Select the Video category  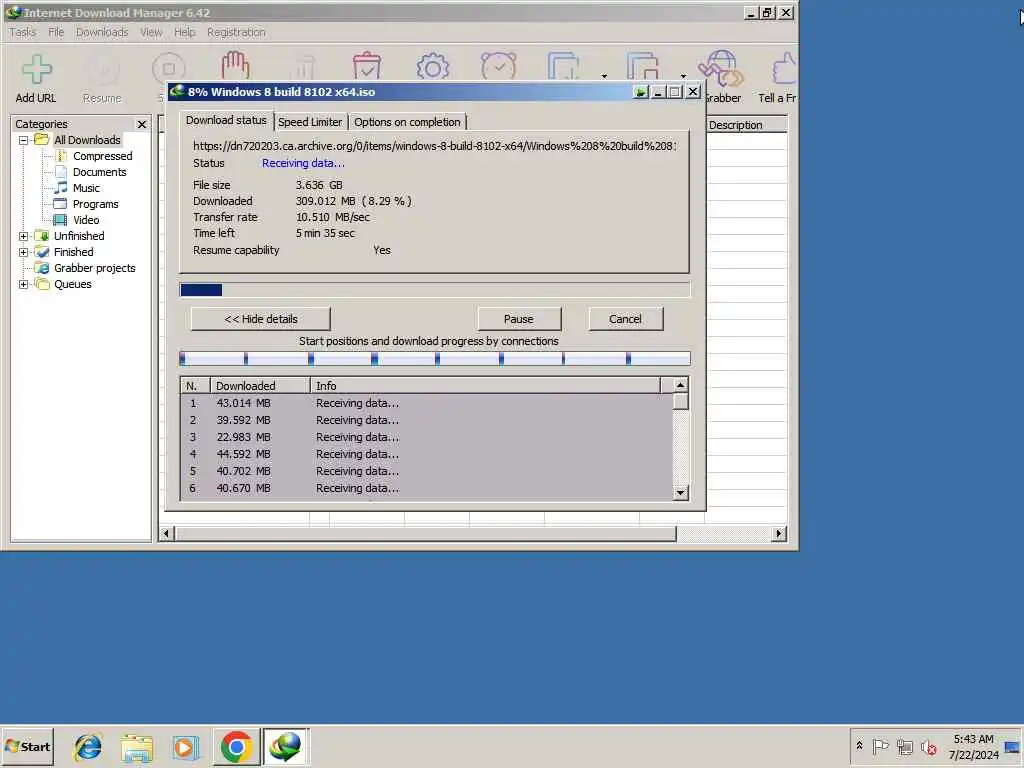[x=86, y=220]
